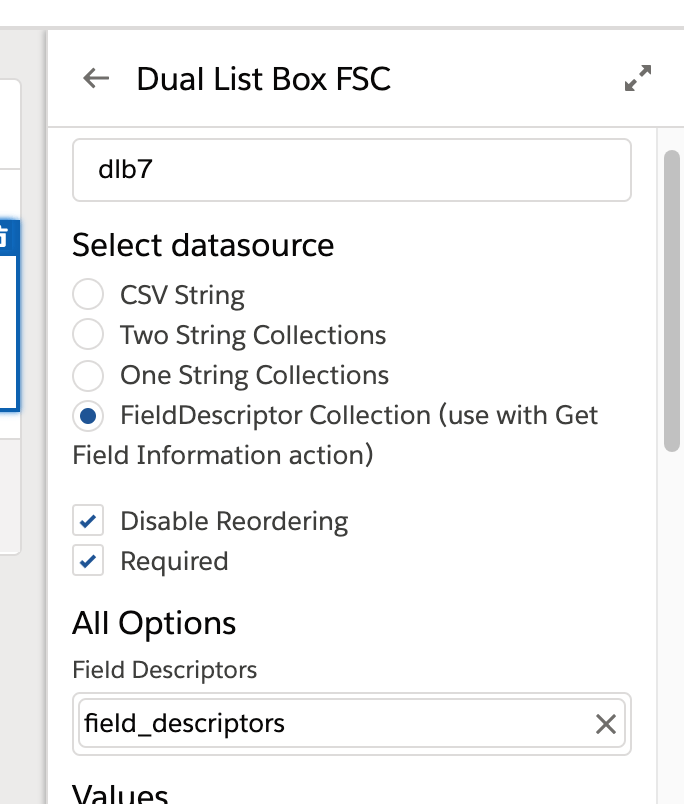Click the CSV String label
The width and height of the screenshot is (684, 804).
pyautogui.click(x=182, y=295)
